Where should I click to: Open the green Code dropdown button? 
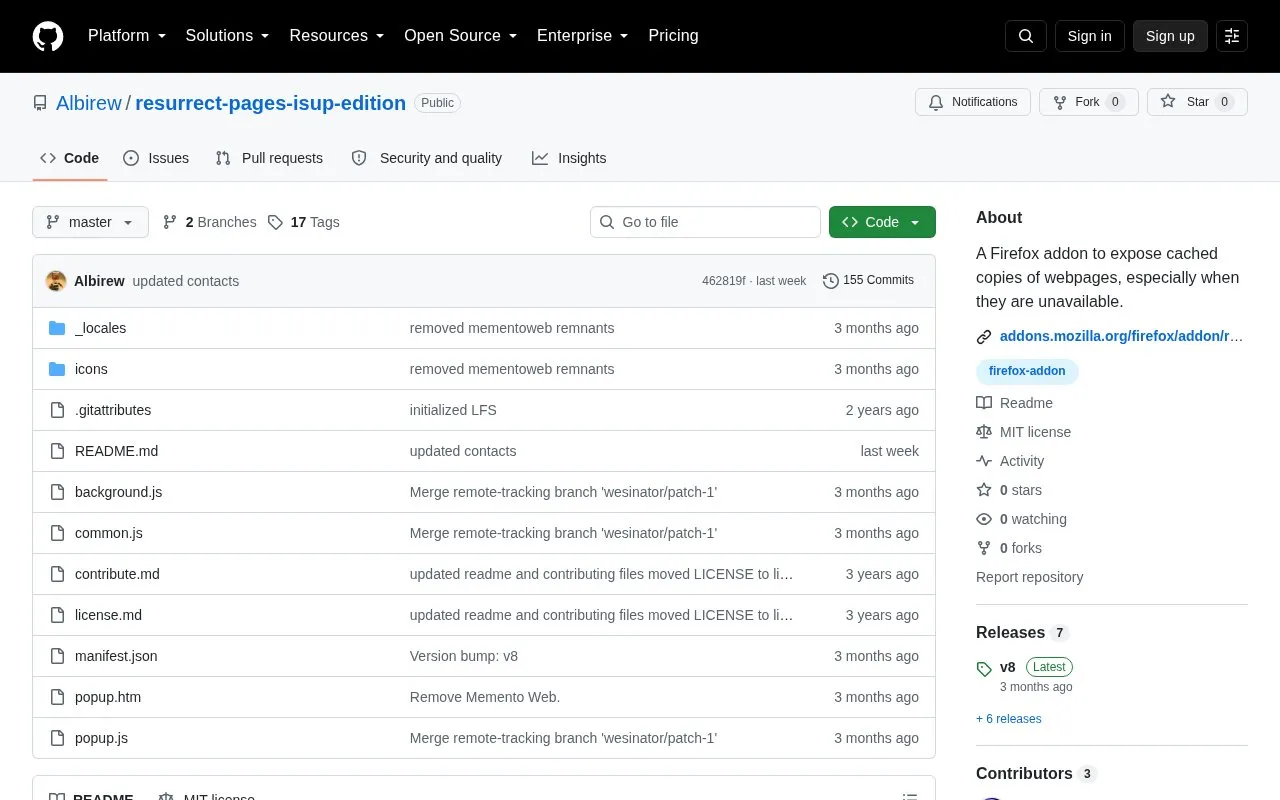882,222
